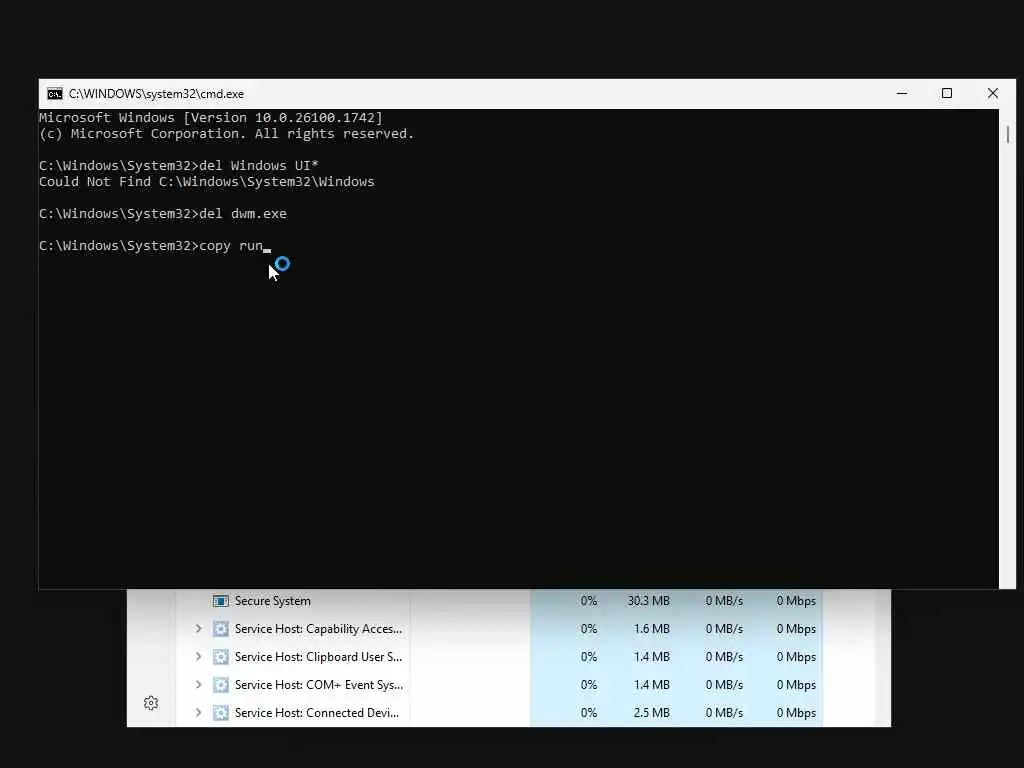Expand Service Host: Connected Devices row
Image resolution: width=1024 pixels, height=768 pixels.
tap(199, 713)
